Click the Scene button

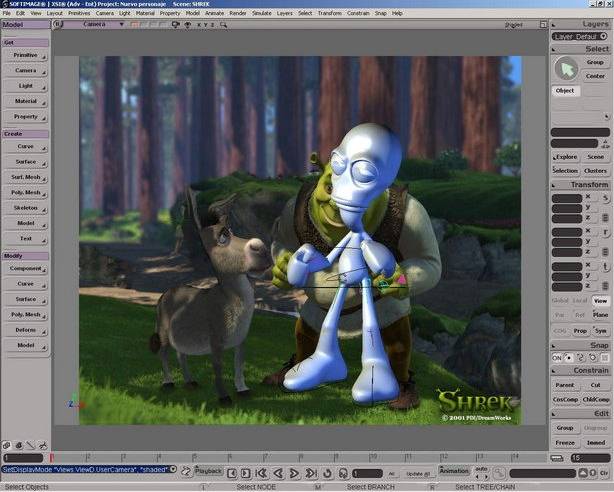point(595,157)
